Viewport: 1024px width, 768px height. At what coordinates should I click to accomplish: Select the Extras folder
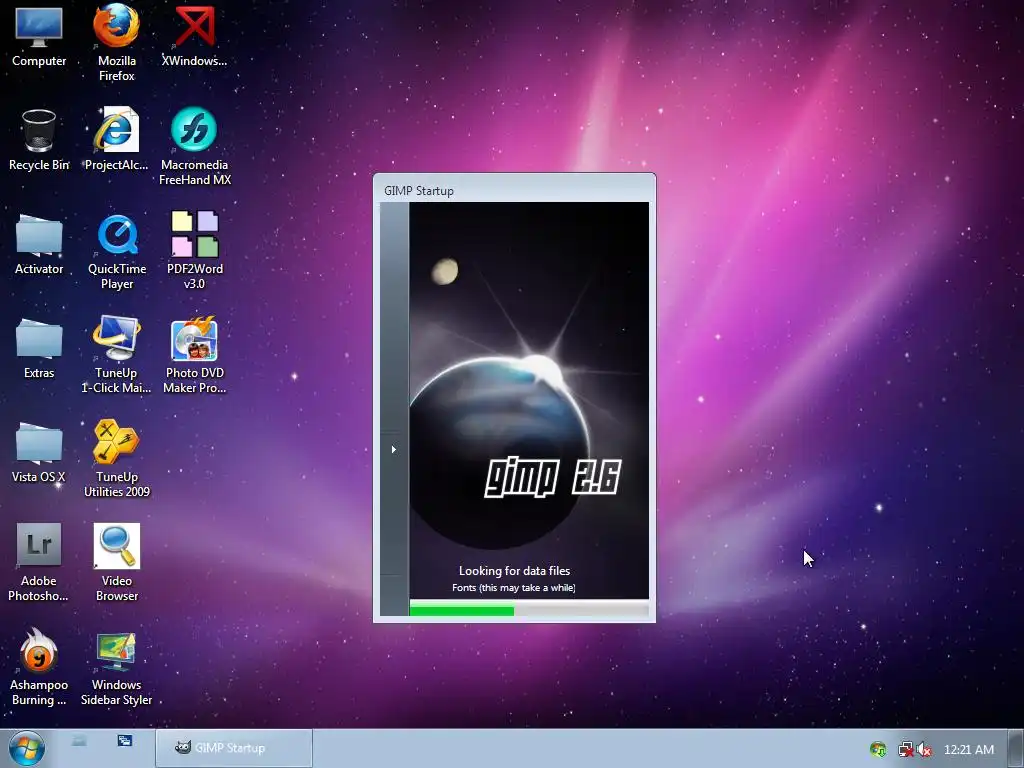[x=39, y=348]
